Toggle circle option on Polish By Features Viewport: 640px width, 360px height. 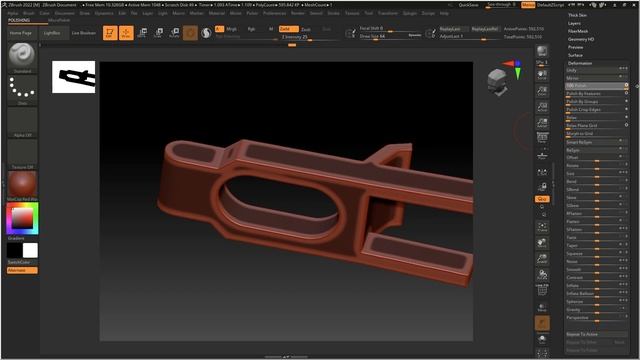click(626, 93)
